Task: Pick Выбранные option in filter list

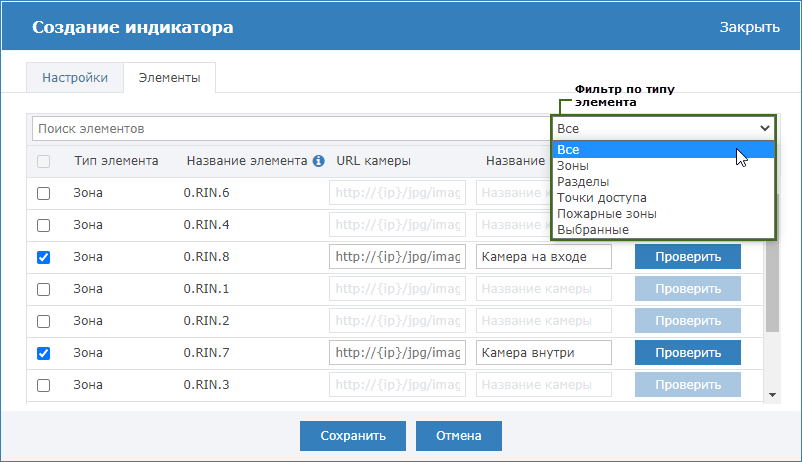Action: [593, 230]
